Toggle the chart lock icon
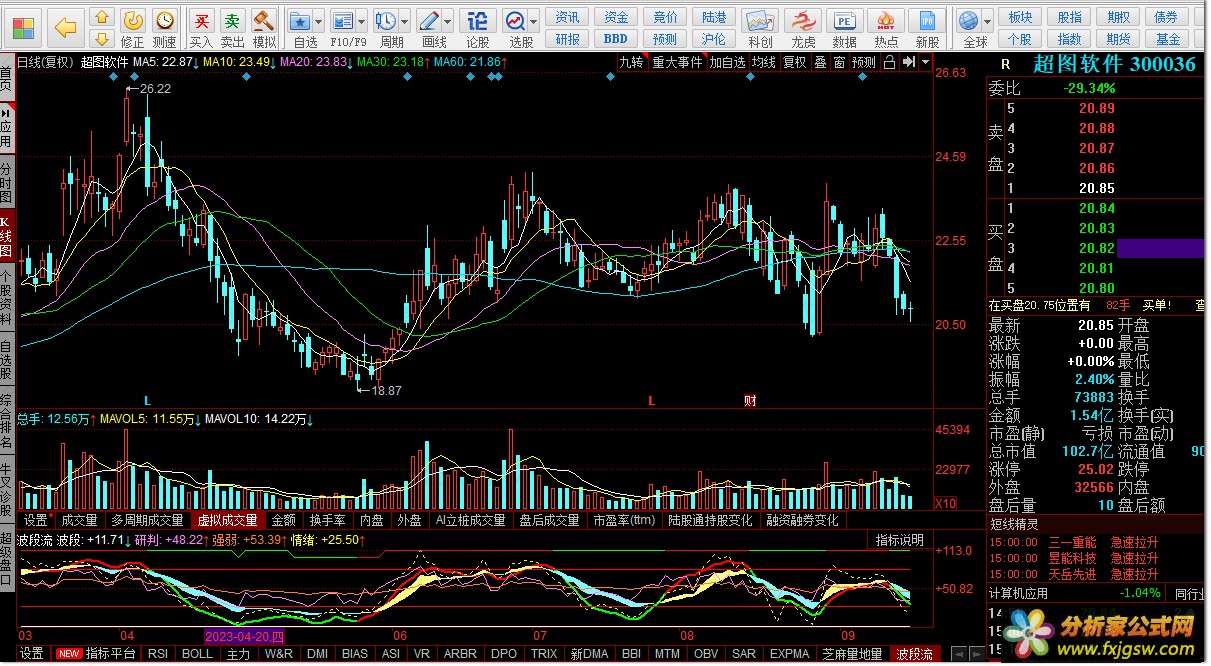Viewport: 1211px width, 666px height. pyautogui.click(x=889, y=62)
